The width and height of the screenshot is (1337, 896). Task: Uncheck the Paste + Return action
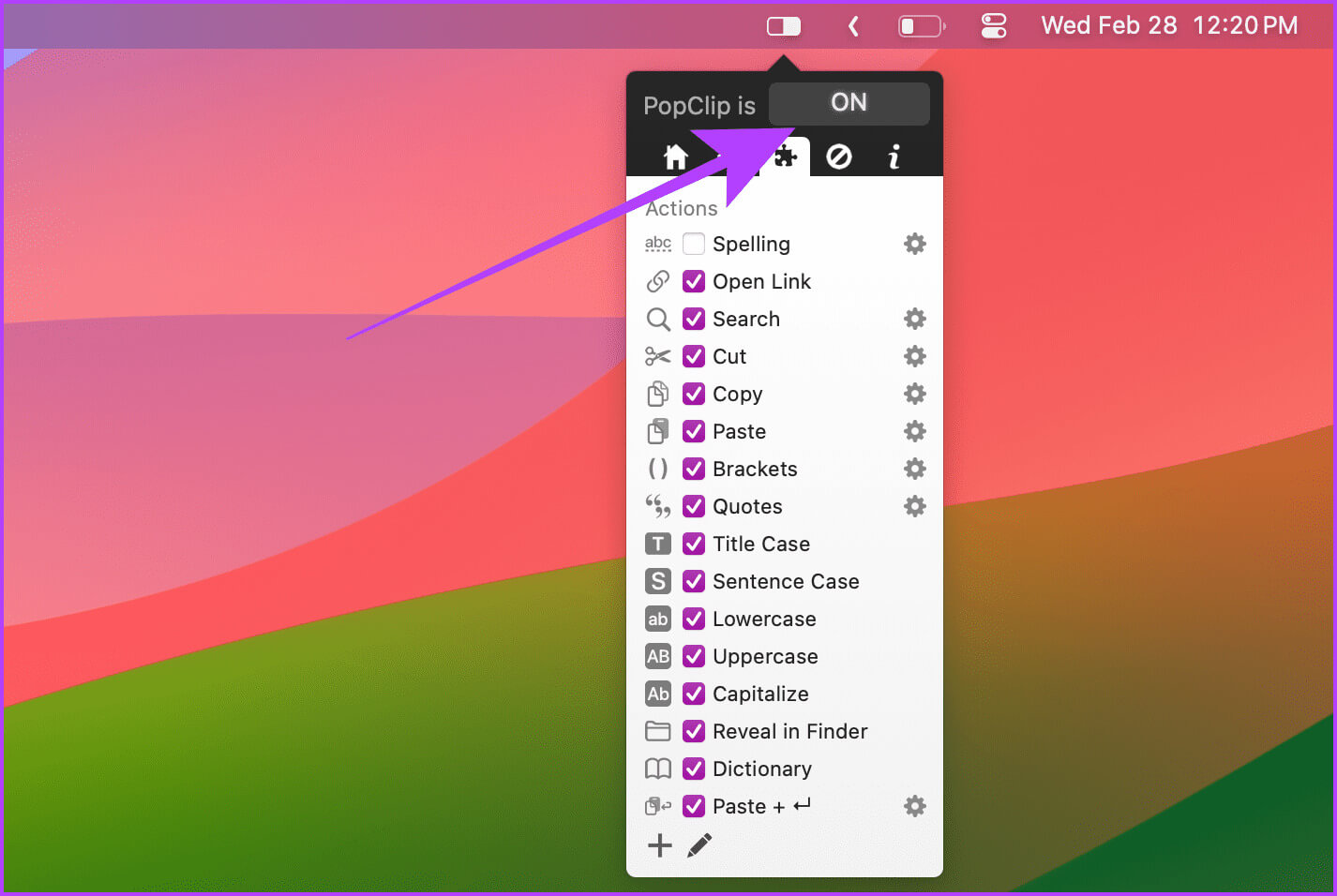click(x=694, y=806)
